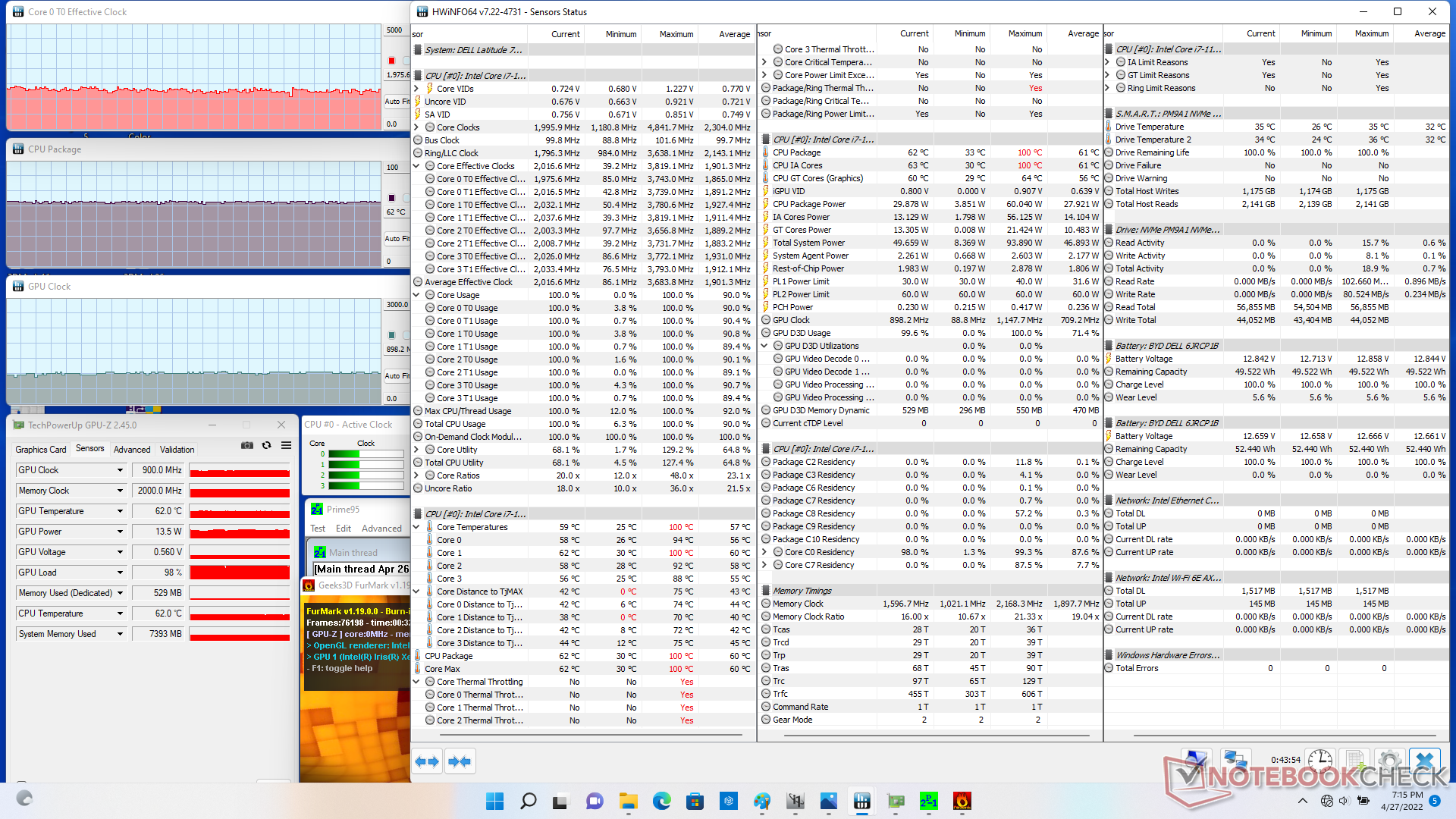Click Auto Fit in Core 0 T0 Effective Clock graph
Viewport: 1456px width, 819px height.
point(397,101)
